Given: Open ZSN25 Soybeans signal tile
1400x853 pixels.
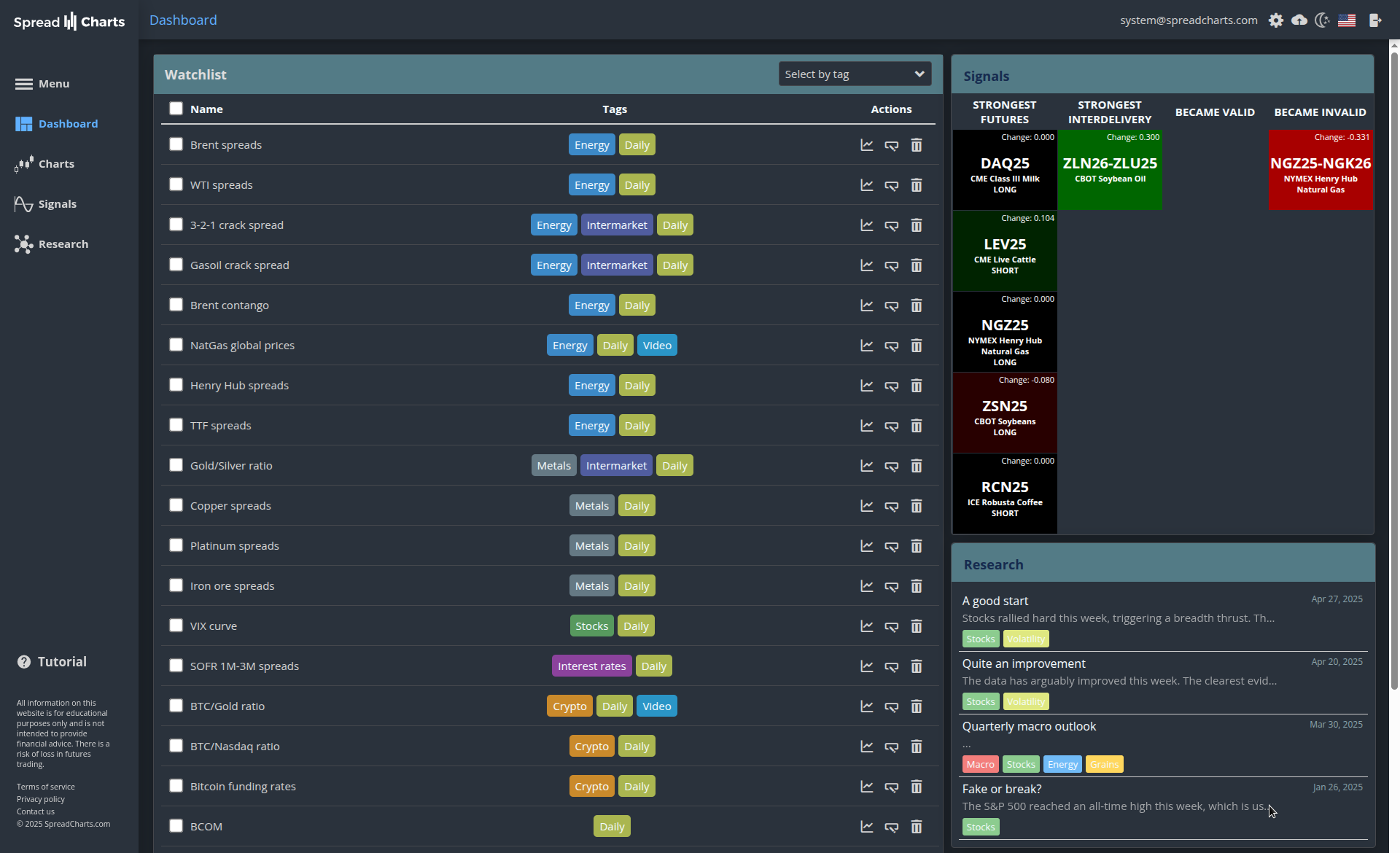Looking at the screenshot, I should [1005, 413].
